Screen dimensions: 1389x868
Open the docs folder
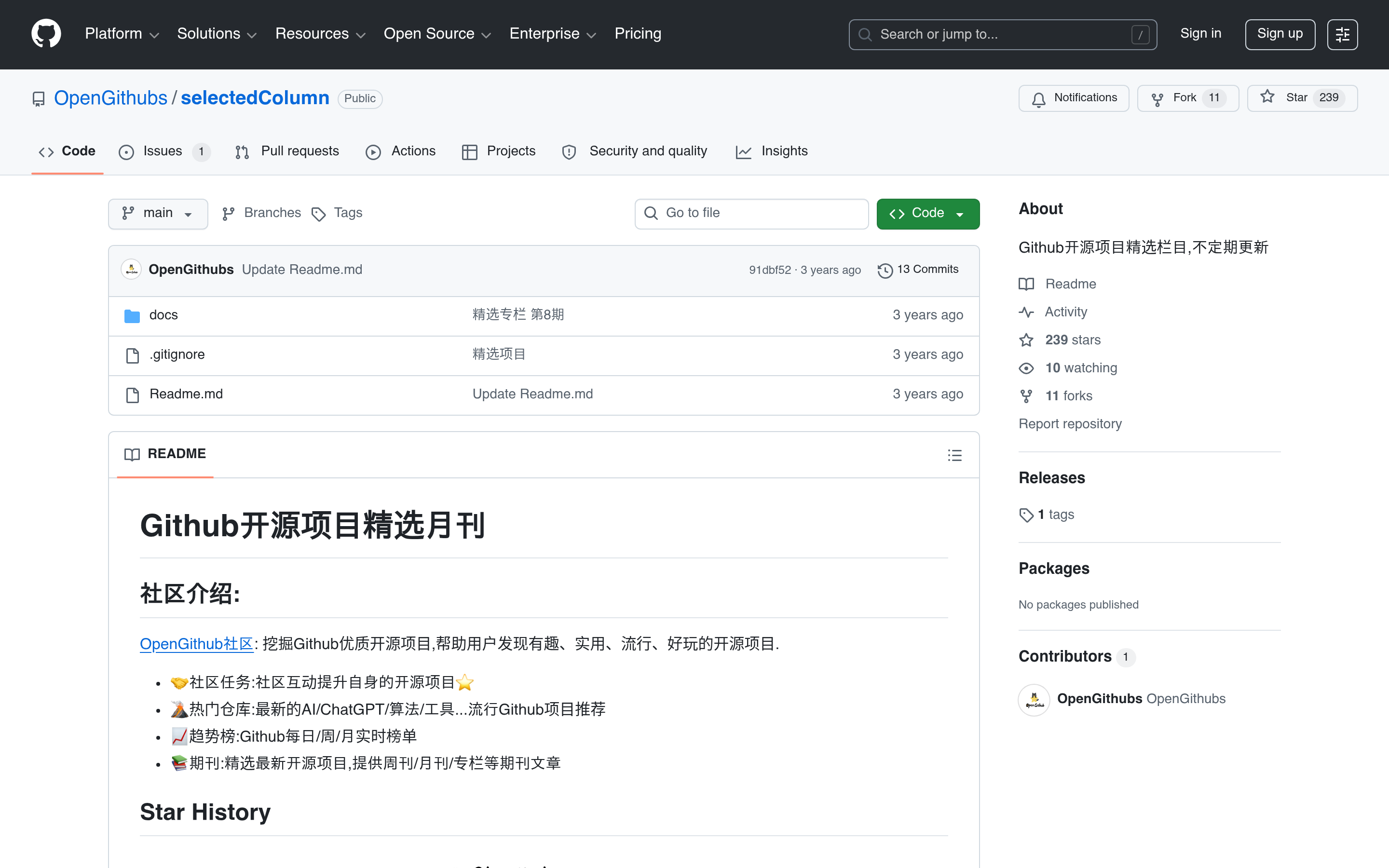[163, 315]
